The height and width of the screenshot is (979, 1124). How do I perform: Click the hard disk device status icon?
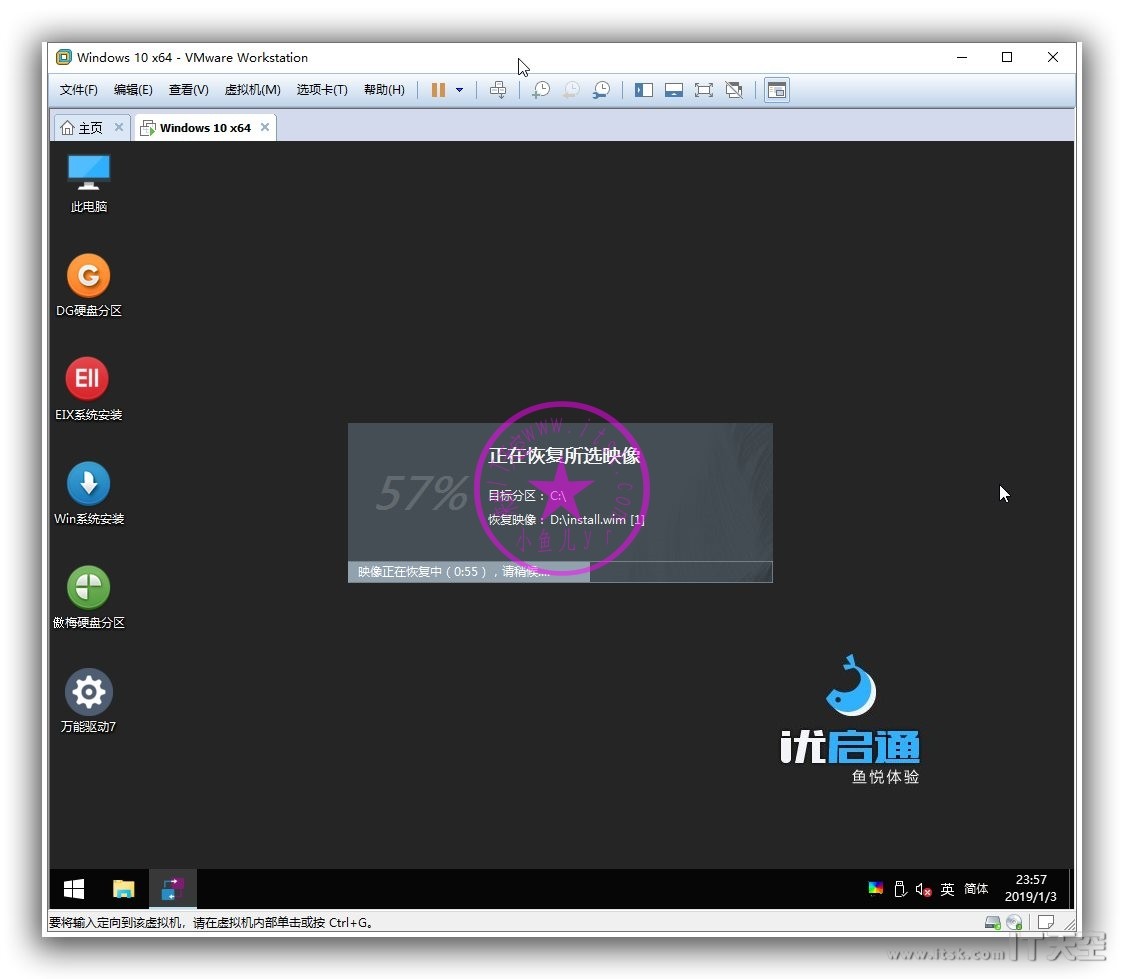click(993, 922)
